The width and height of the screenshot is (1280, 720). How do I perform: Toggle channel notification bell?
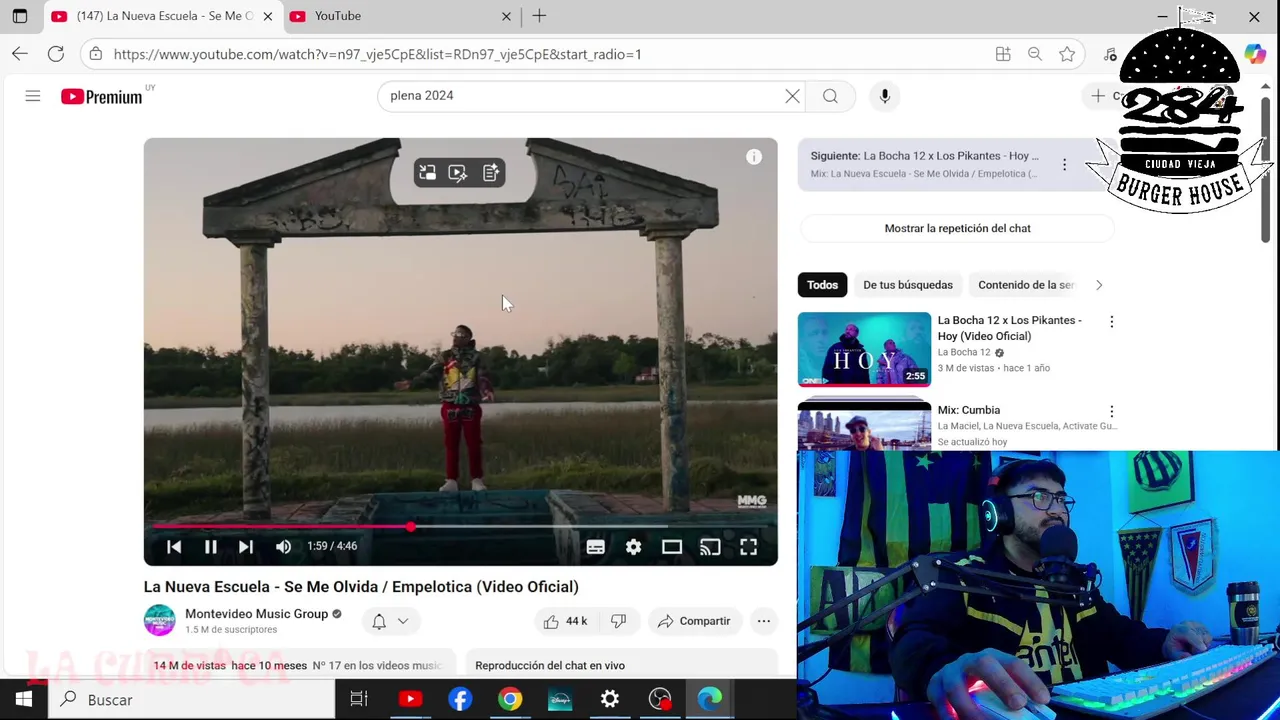(379, 621)
